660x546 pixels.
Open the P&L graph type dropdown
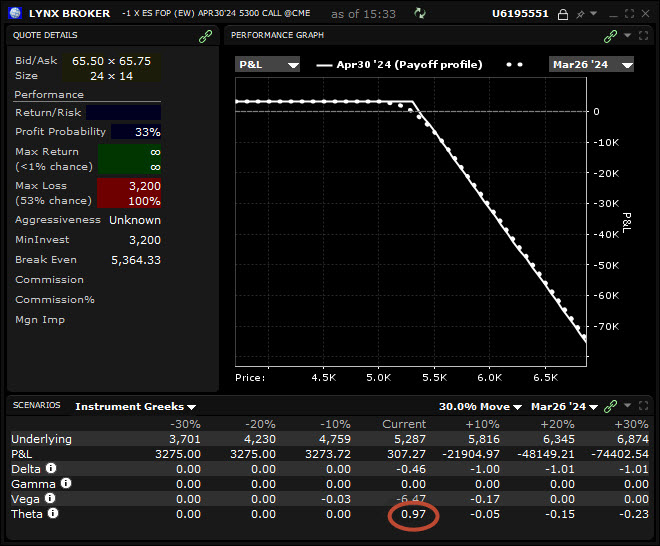pos(268,64)
